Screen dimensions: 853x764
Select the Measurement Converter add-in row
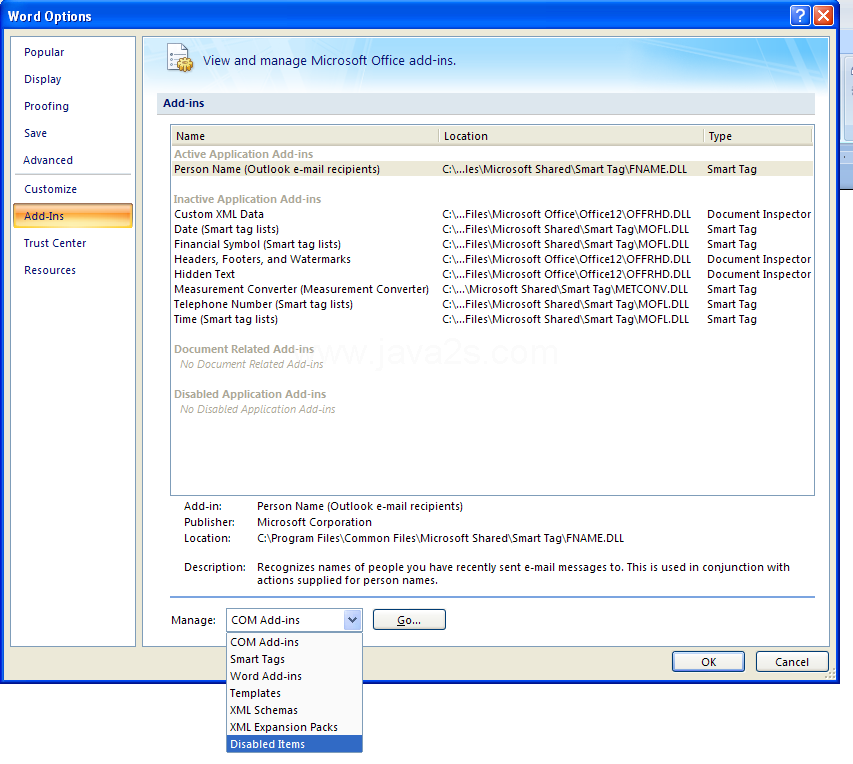492,289
